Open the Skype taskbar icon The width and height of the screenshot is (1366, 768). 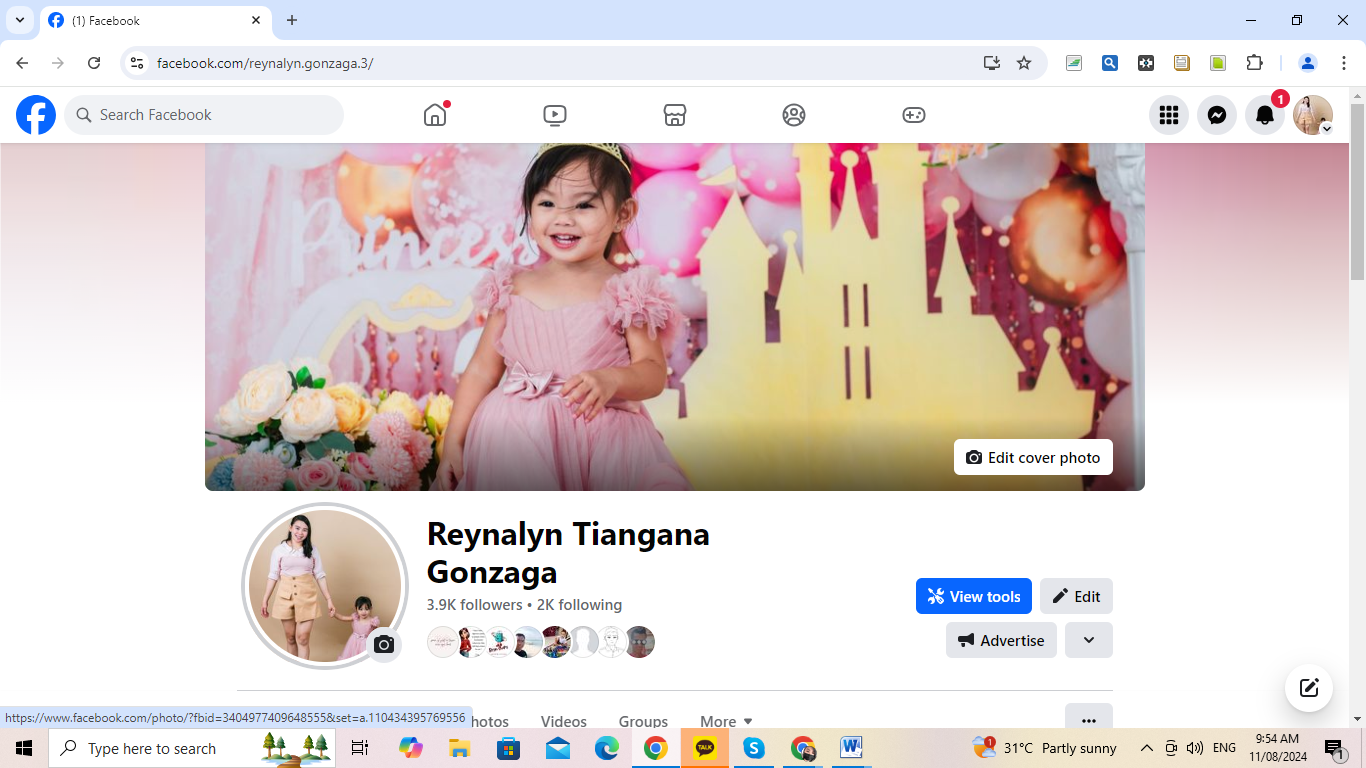click(754, 748)
